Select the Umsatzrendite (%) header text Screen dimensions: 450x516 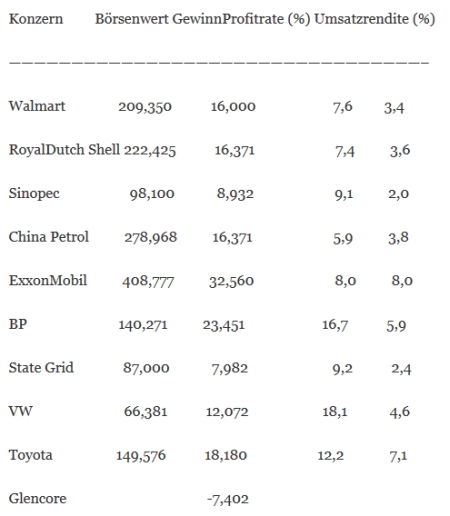[x=375, y=19]
